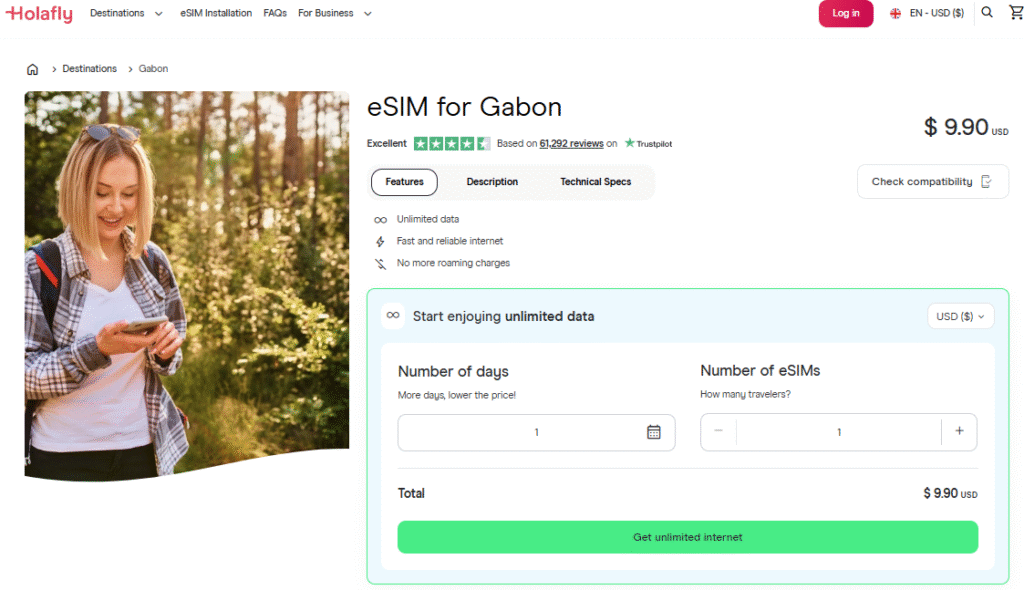Screen dimensions: 1024x590
Task: Open the USD ($) currency dropdown
Action: pyautogui.click(x=960, y=316)
